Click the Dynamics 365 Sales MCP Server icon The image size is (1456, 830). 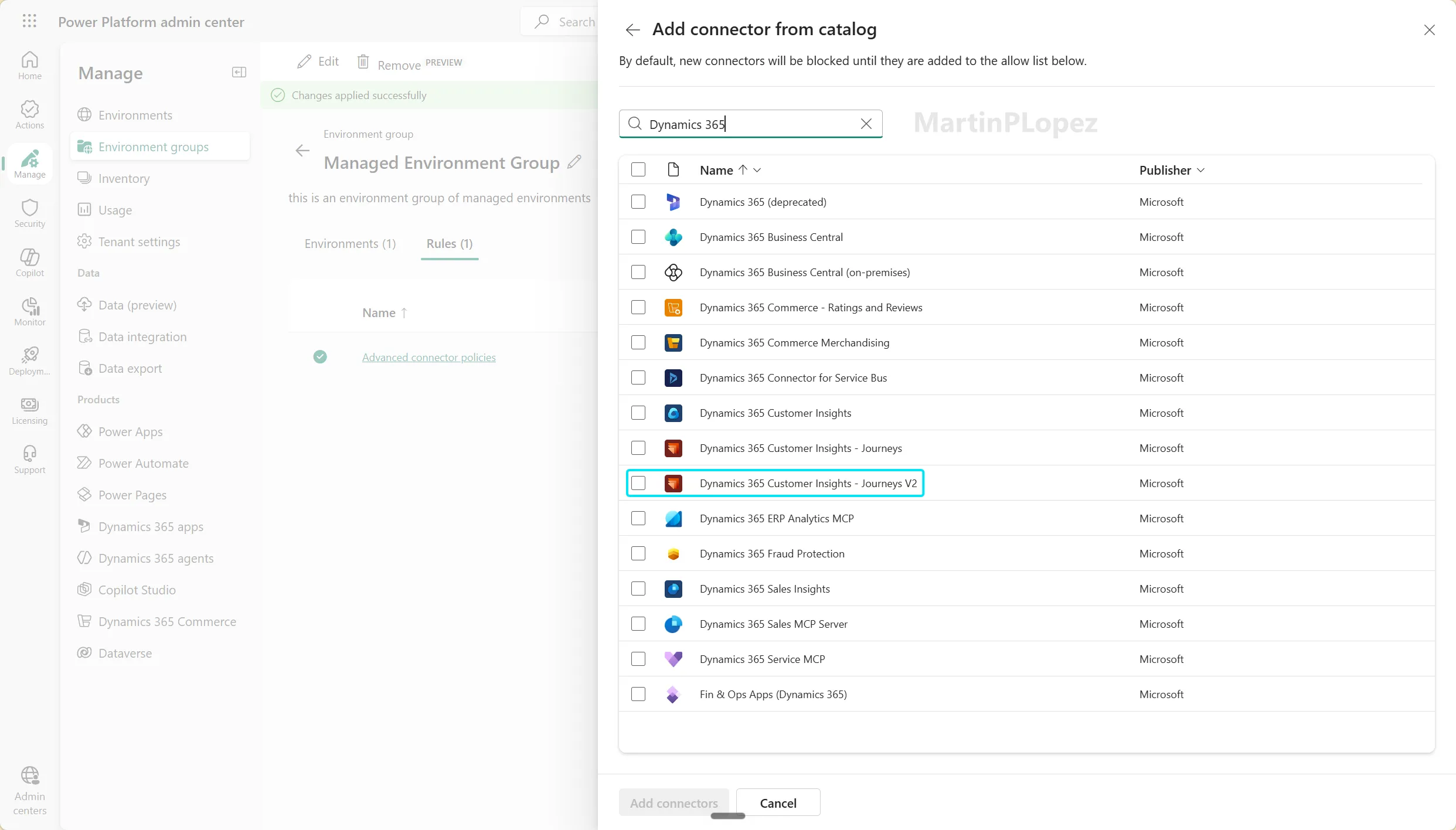tap(673, 624)
